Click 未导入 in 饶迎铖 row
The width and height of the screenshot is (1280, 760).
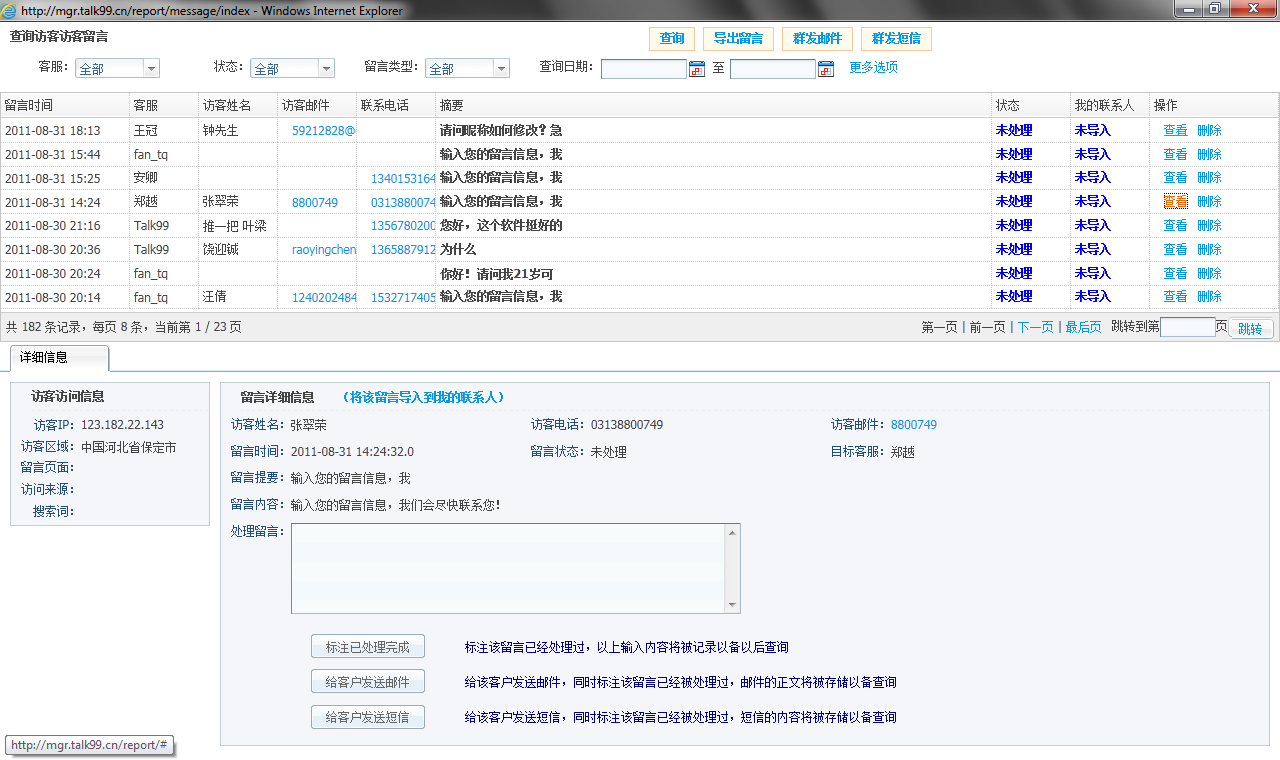(1093, 249)
